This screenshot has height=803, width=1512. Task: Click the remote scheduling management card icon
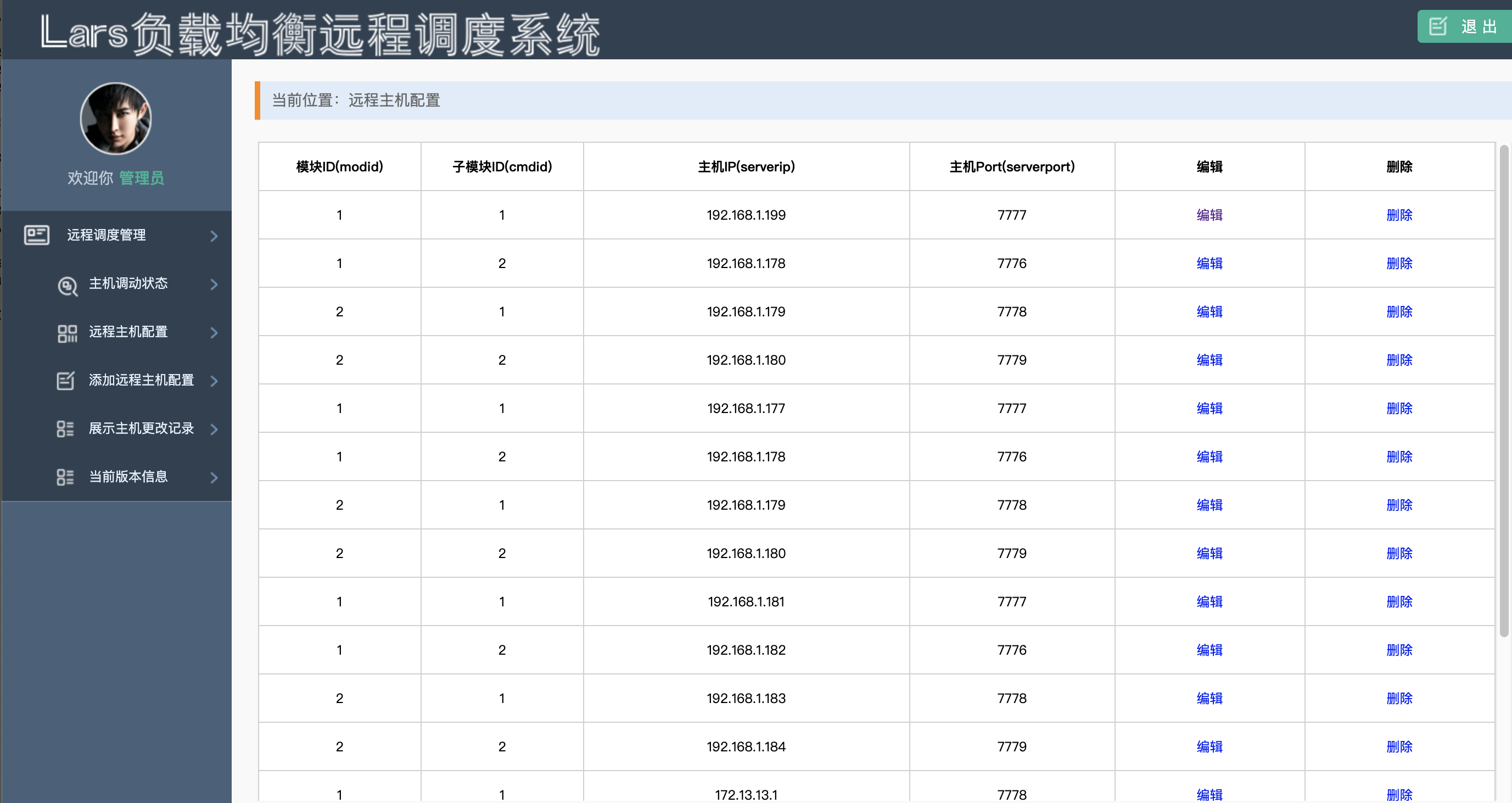point(36,235)
